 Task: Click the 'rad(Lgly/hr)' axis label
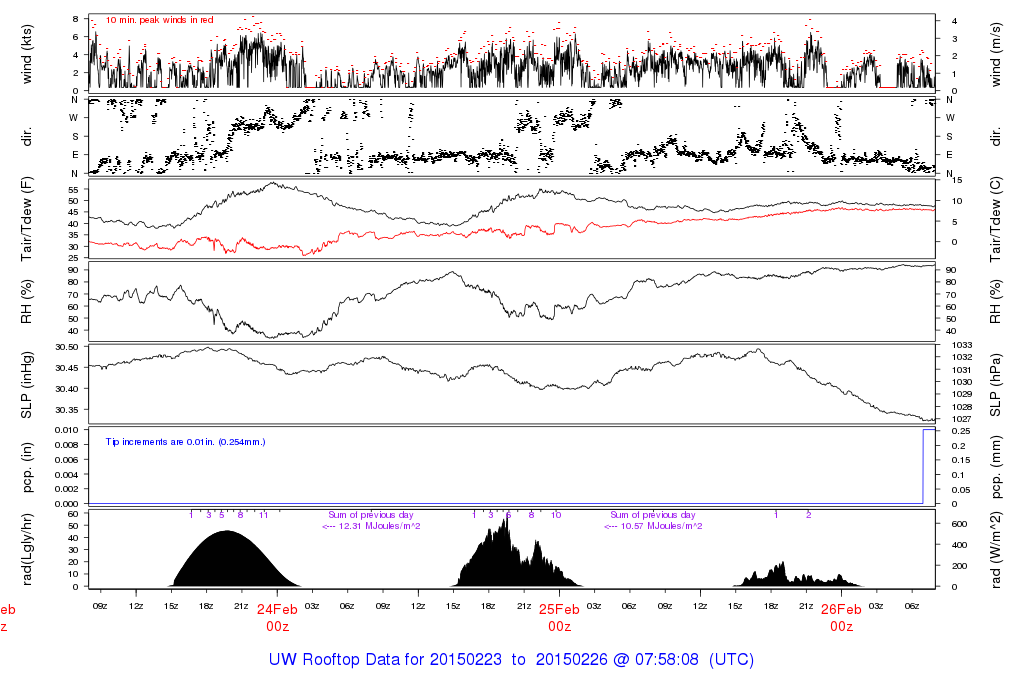point(27,548)
